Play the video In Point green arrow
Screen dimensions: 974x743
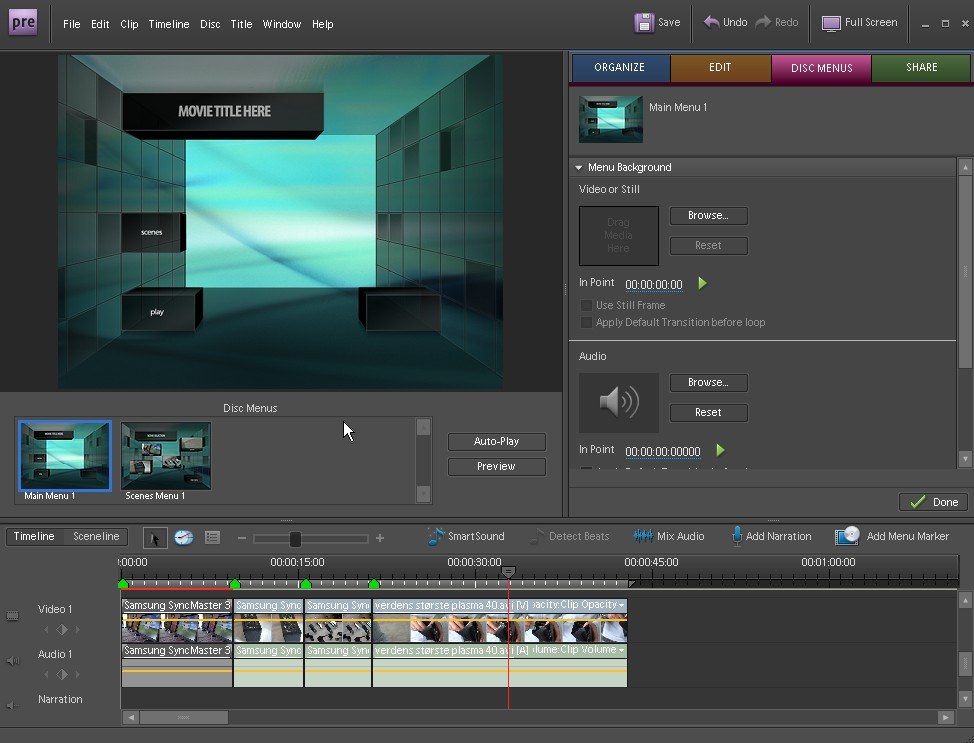[x=702, y=284]
